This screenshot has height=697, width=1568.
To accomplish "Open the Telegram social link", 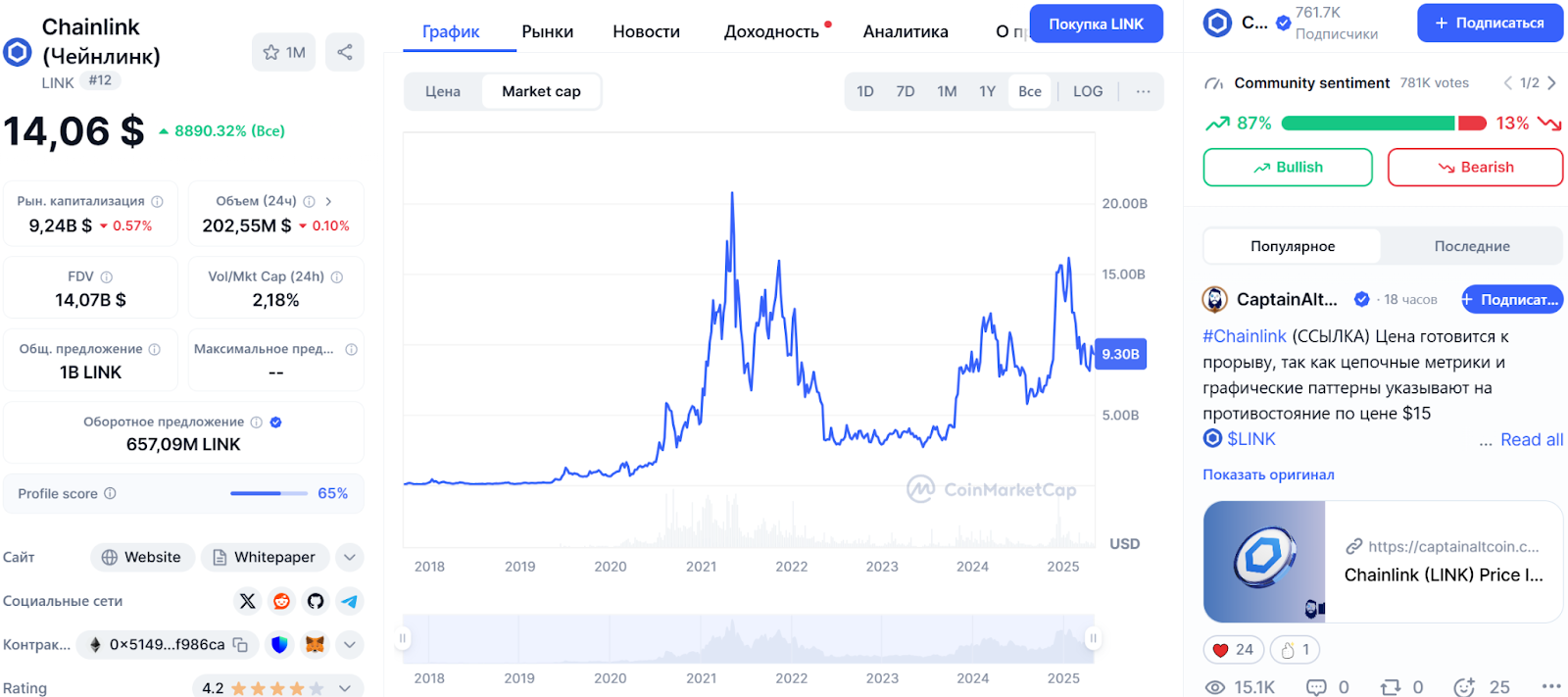I will pos(350,601).
